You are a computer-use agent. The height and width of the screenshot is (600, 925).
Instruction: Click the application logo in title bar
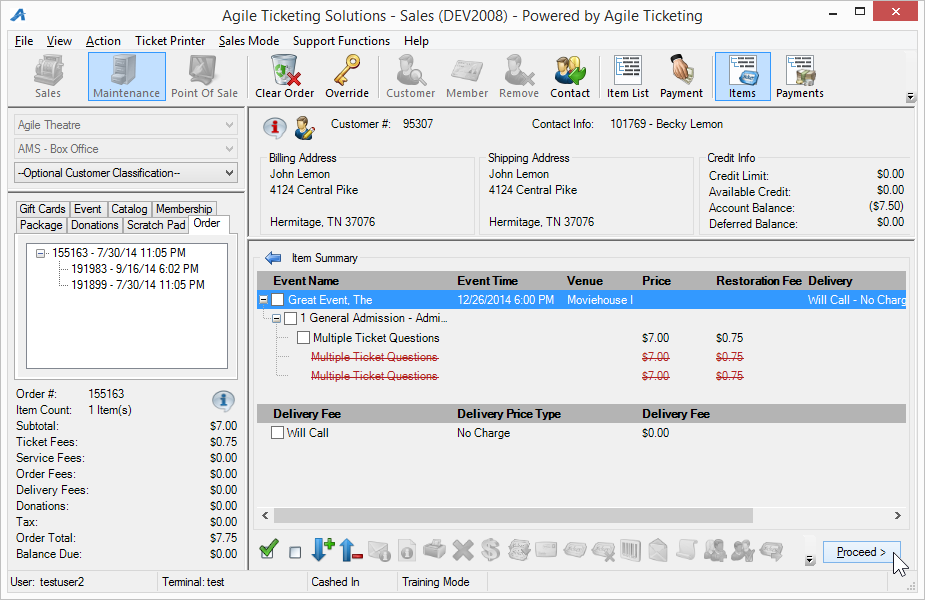pos(18,15)
